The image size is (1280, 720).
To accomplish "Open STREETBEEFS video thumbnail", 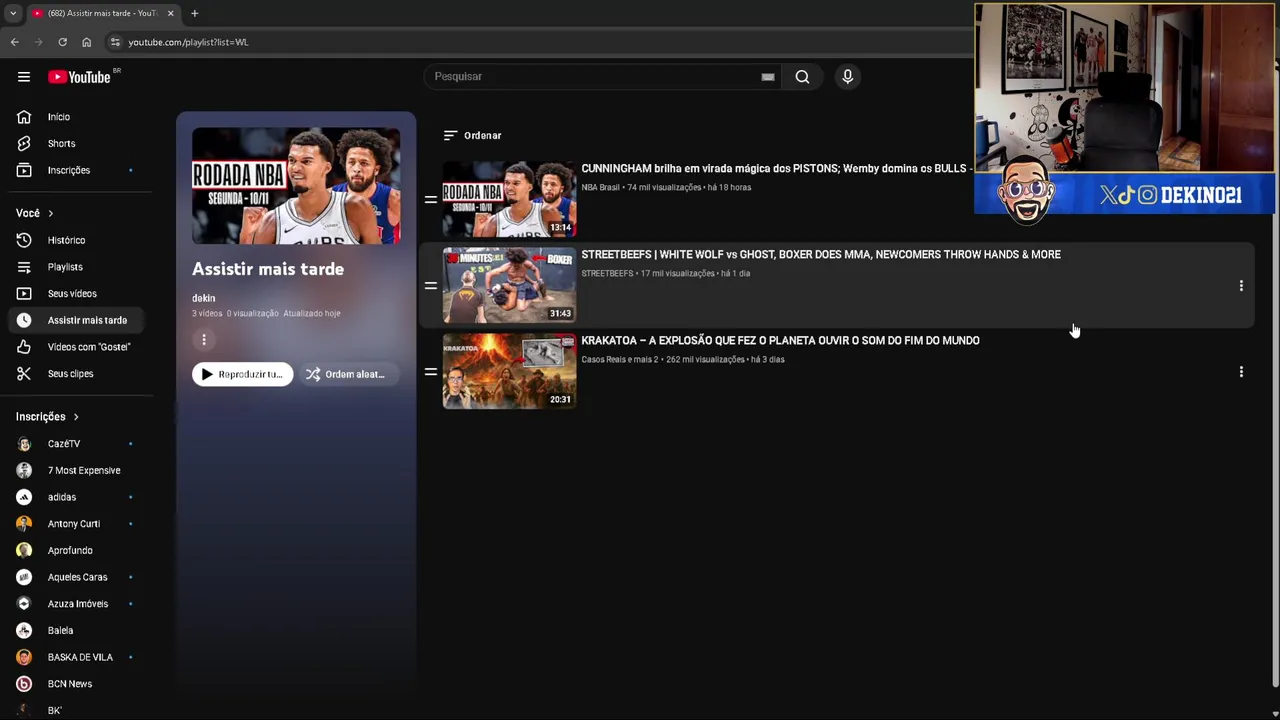I will click(x=509, y=285).
